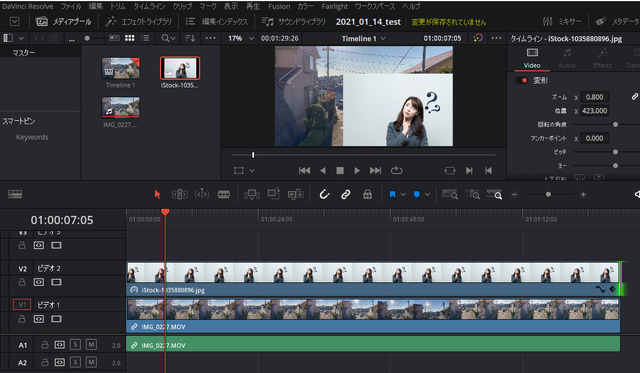Open the marker color dropdown
This screenshot has height=373, width=640.
pos(427,195)
